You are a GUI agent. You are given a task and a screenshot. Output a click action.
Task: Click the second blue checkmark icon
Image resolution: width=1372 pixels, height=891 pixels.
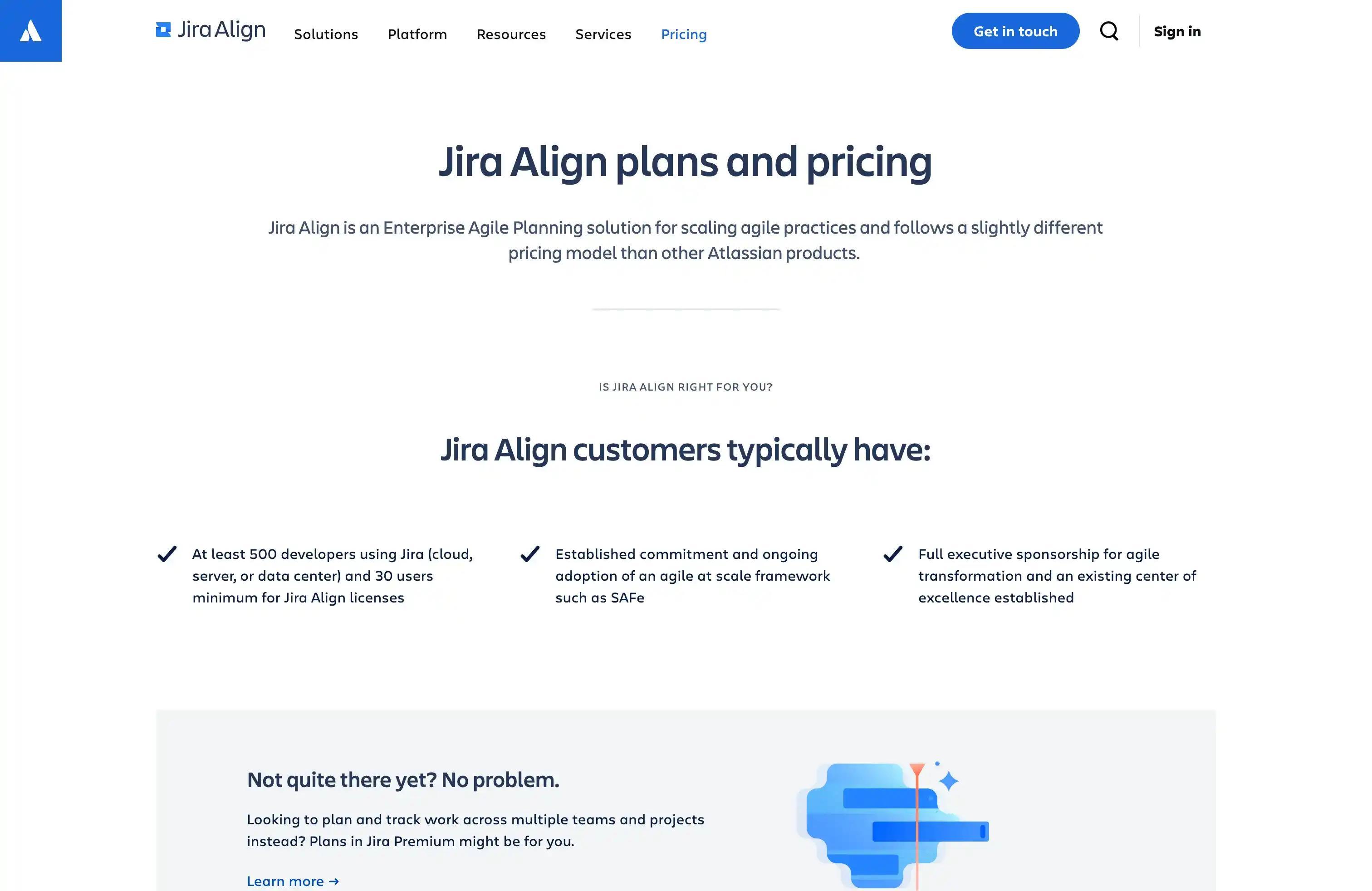[529, 554]
